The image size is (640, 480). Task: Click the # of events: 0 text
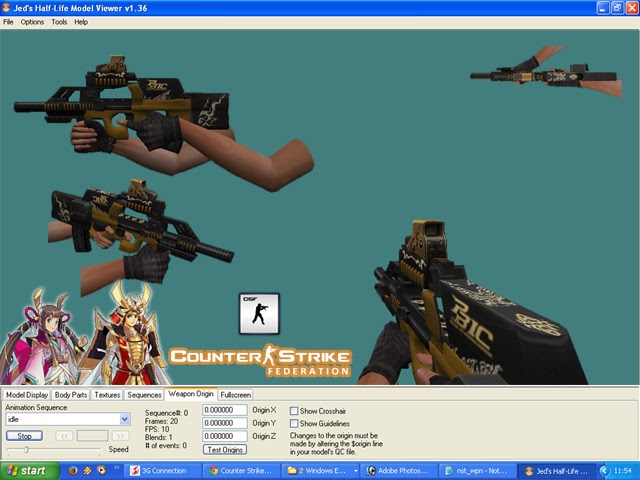166,445
